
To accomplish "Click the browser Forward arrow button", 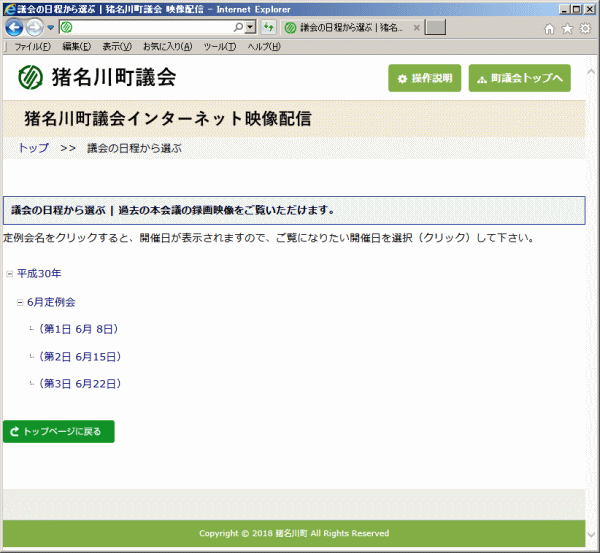I will point(35,28).
